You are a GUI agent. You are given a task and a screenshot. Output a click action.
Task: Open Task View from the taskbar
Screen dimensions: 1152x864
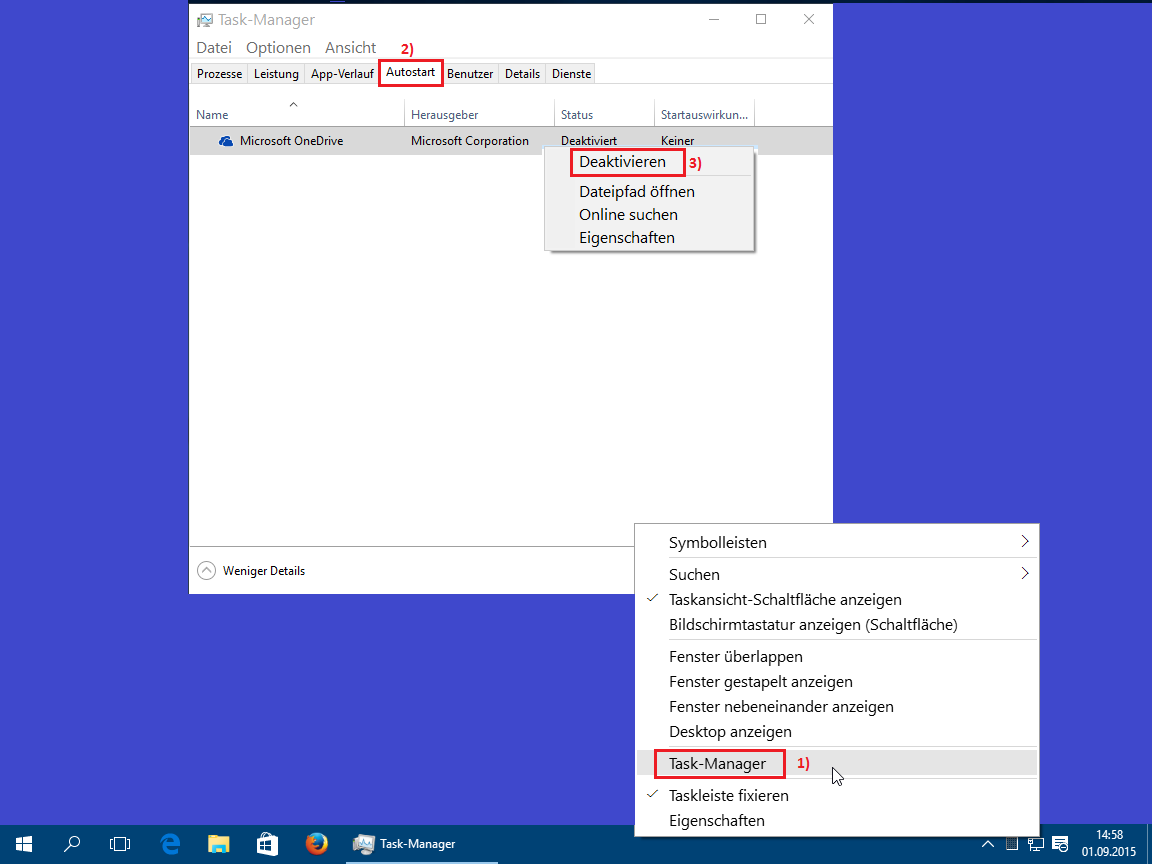click(120, 843)
